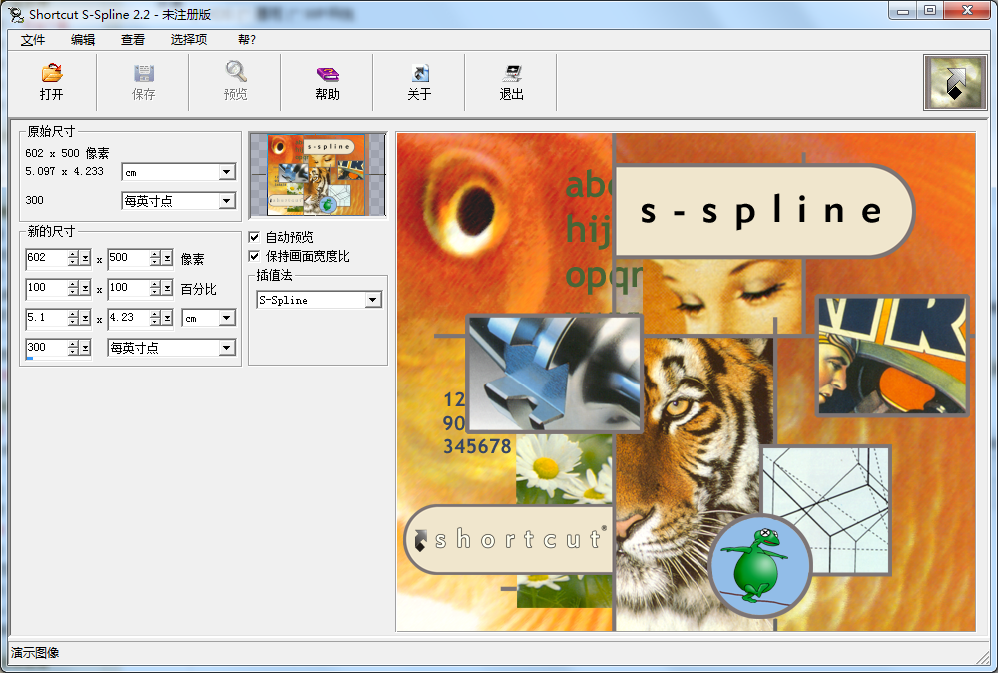
Task: Click the Open (打开) folder icon
Action: [52, 73]
